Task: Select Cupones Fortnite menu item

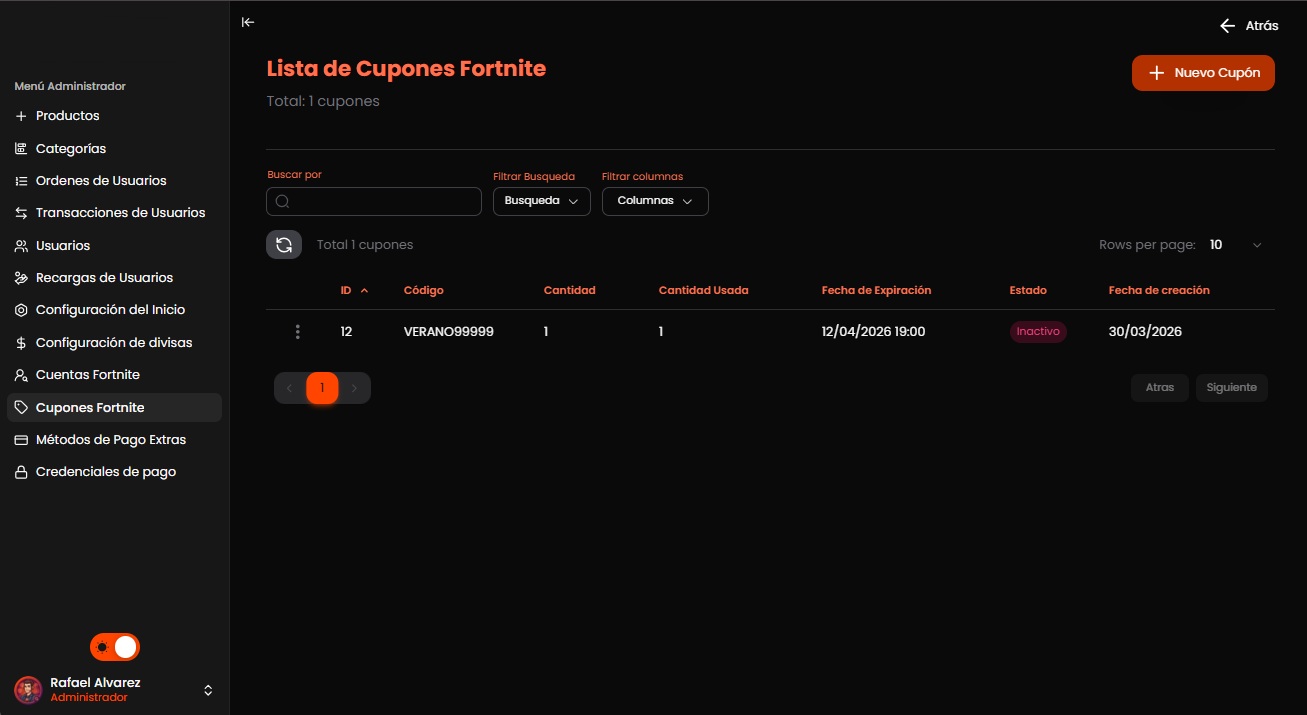Action: pyautogui.click(x=114, y=408)
